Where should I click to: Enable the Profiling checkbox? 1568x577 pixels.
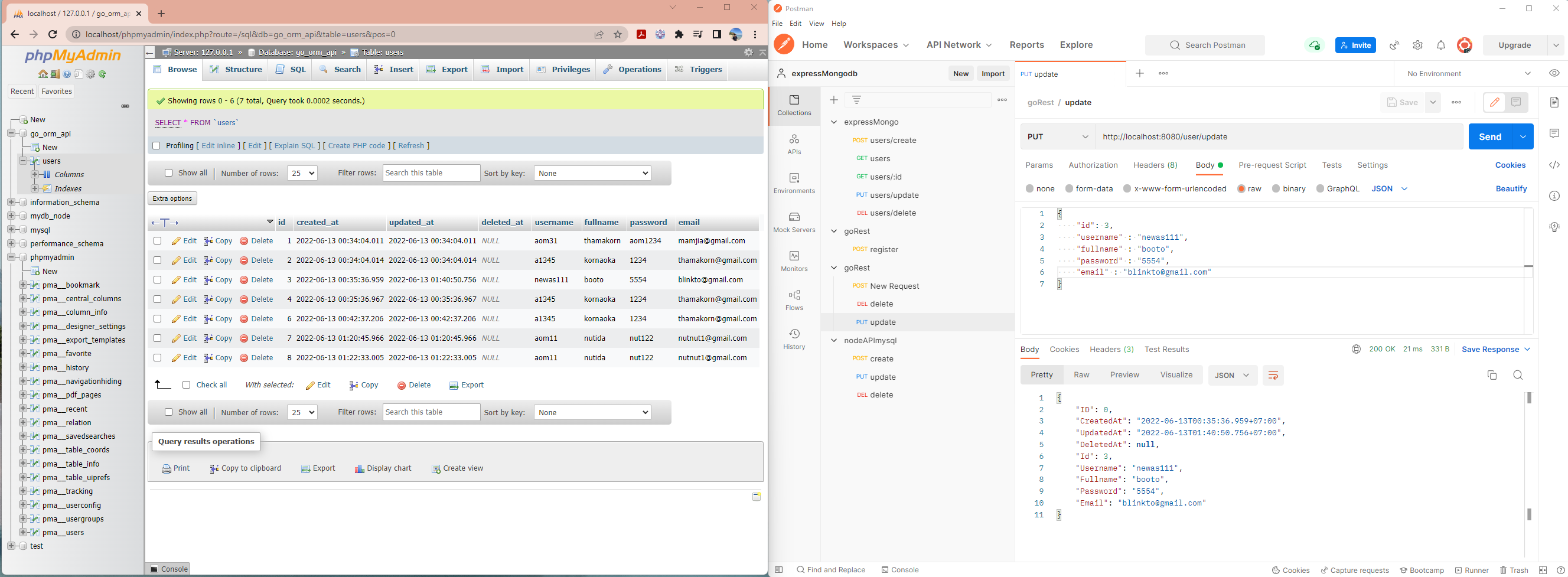click(157, 146)
